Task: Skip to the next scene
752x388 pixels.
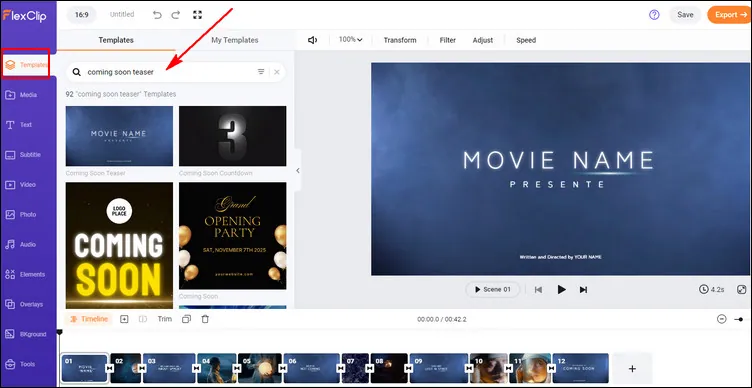Action: coord(583,290)
